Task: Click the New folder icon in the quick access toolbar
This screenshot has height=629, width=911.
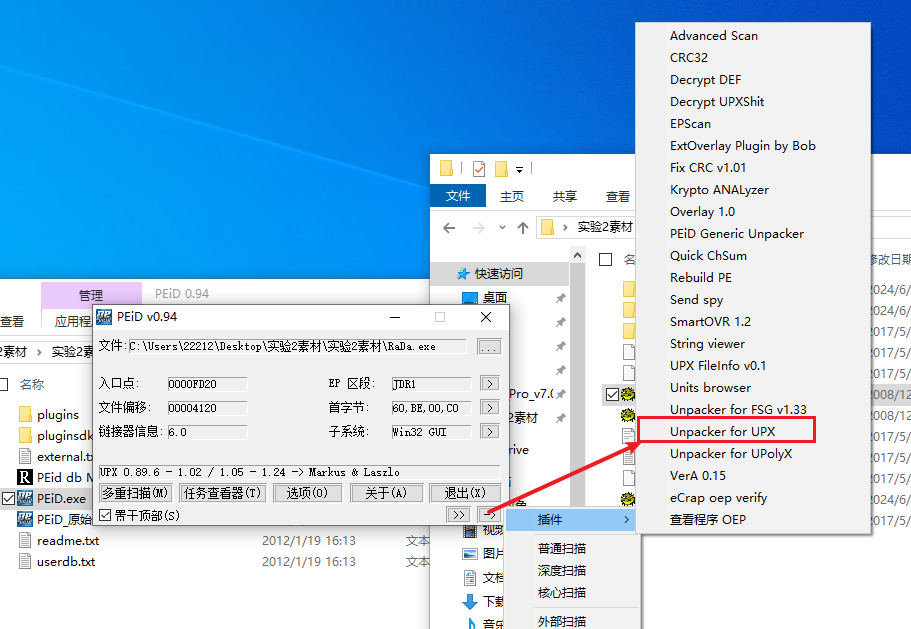Action: tap(501, 168)
